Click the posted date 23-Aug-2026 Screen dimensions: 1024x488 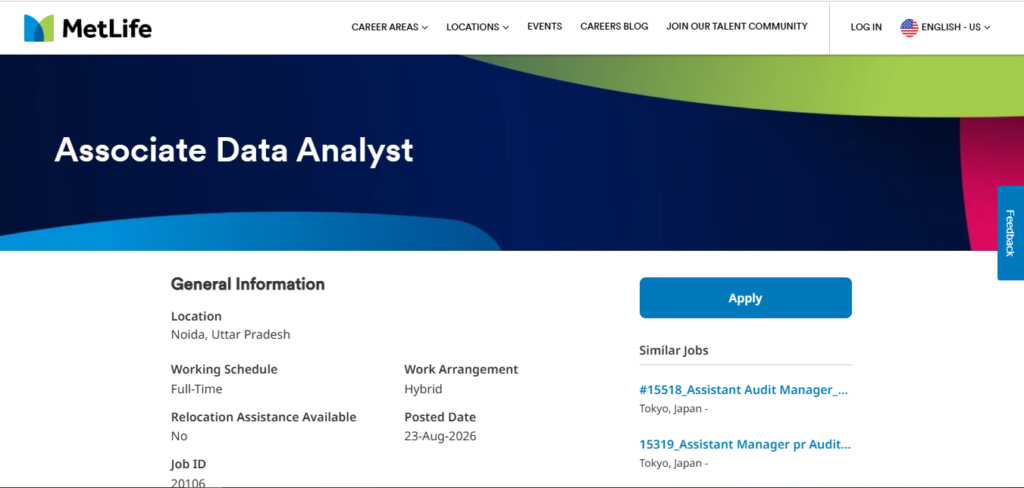440,436
